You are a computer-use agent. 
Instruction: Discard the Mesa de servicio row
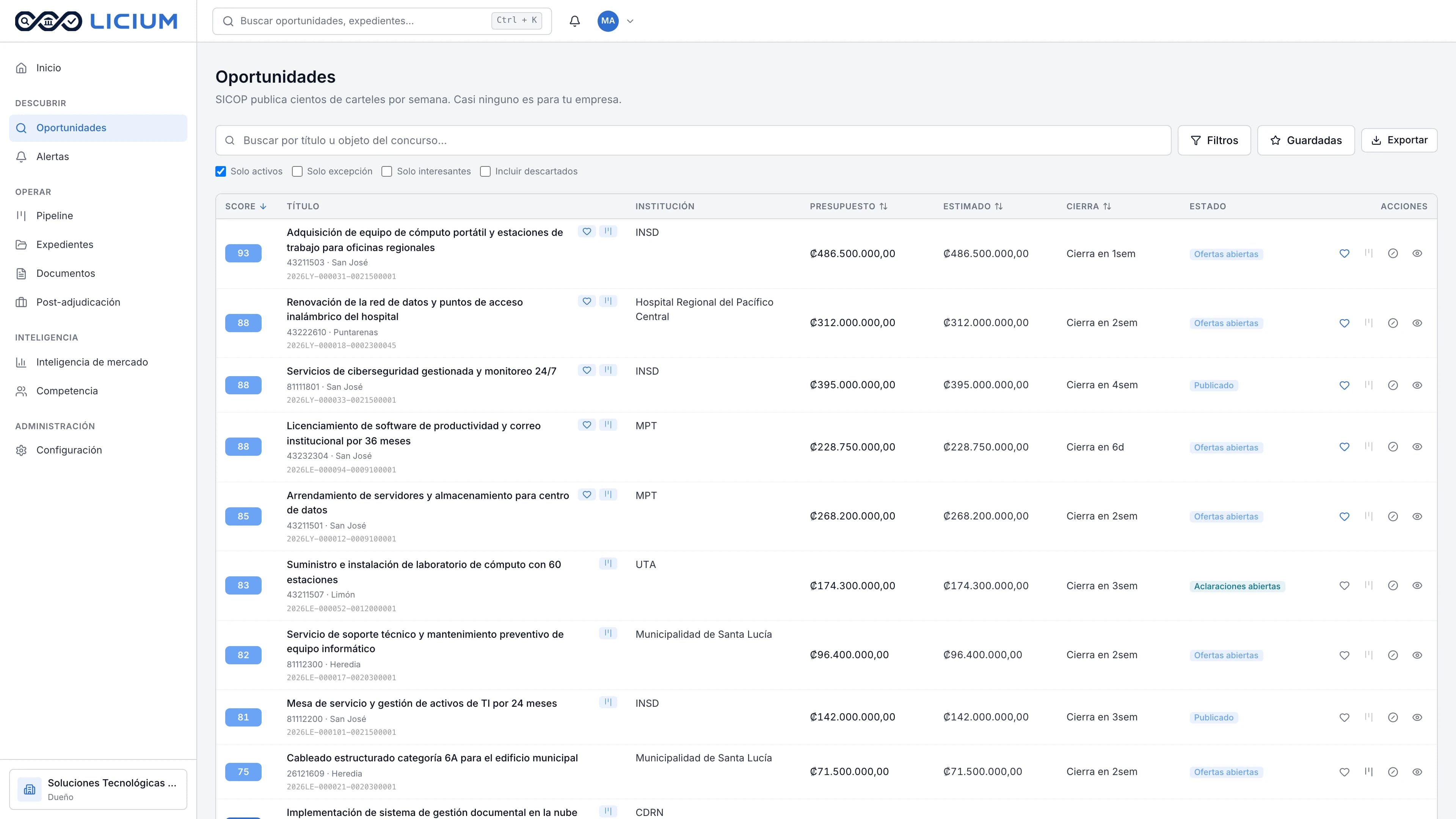click(x=1393, y=717)
